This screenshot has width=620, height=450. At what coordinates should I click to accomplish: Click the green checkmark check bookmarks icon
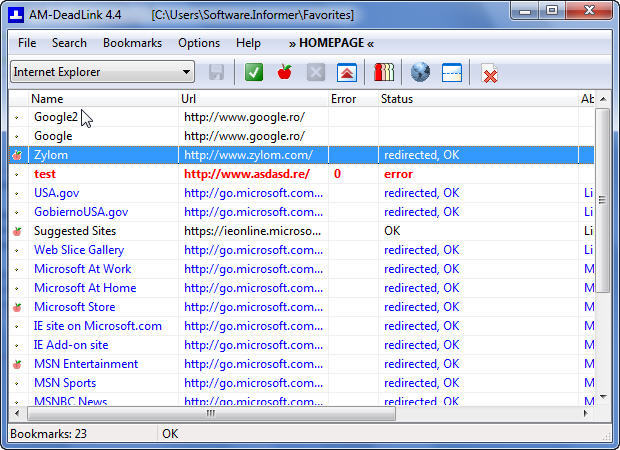(254, 72)
